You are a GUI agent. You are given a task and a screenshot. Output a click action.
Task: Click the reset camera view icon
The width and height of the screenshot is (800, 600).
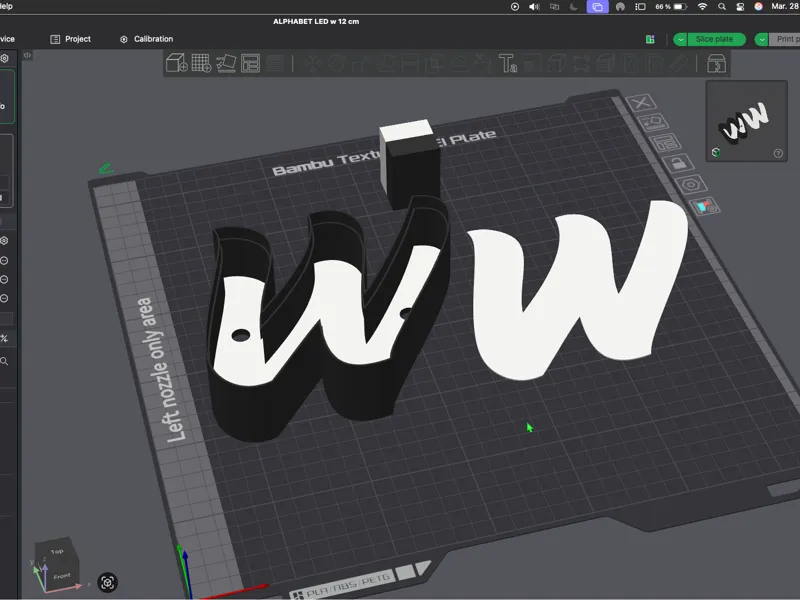point(107,582)
